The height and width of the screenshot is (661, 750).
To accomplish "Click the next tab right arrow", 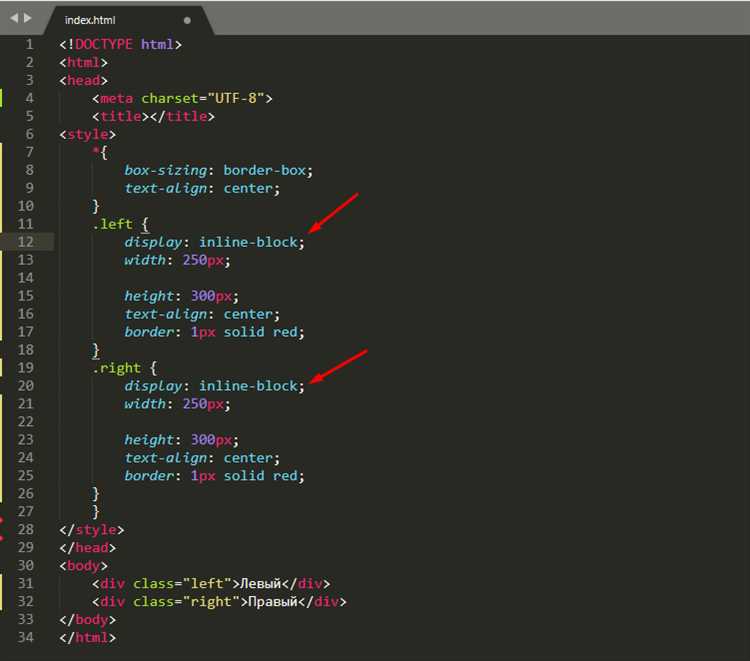I will click(x=28, y=18).
